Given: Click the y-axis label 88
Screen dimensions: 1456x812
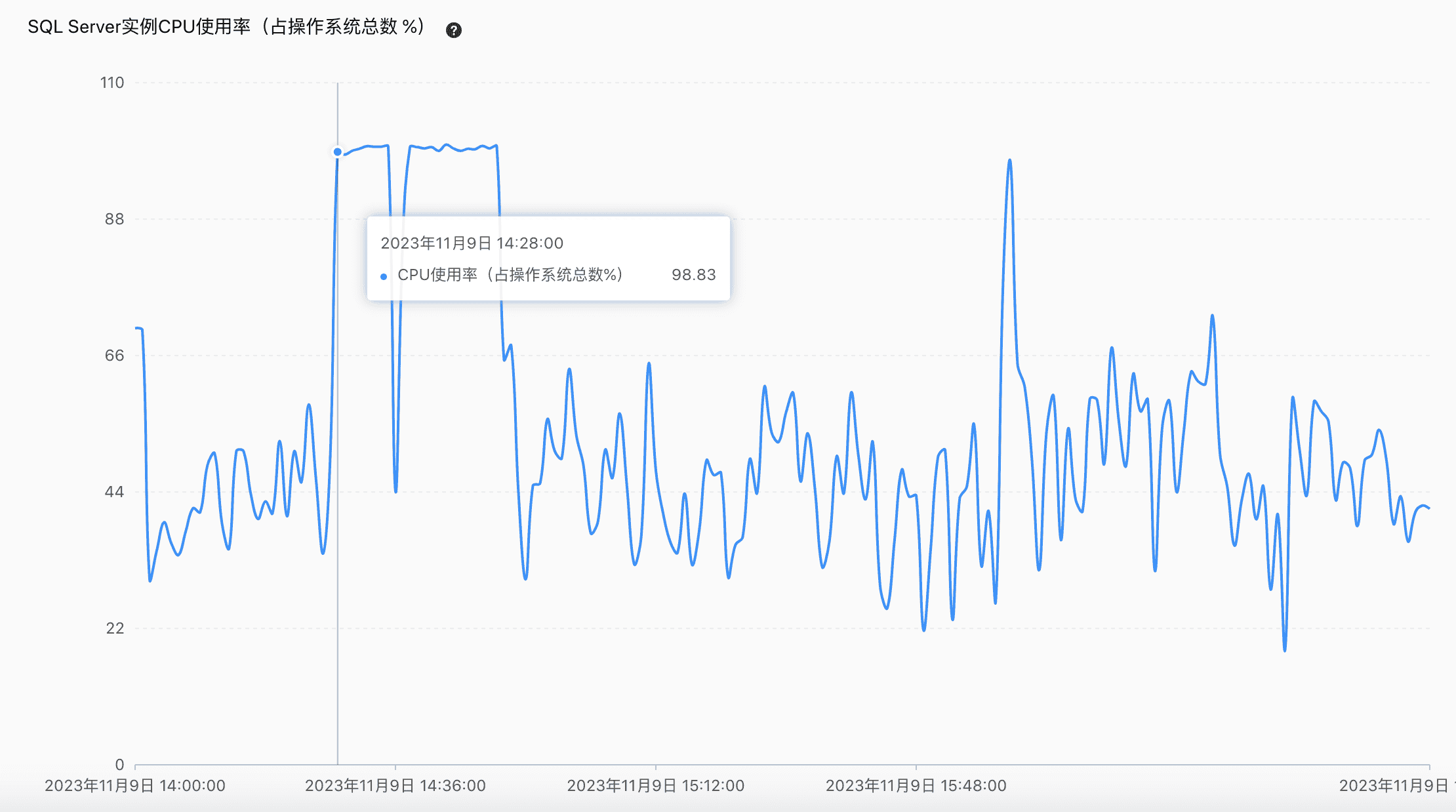Looking at the screenshot, I should [114, 219].
